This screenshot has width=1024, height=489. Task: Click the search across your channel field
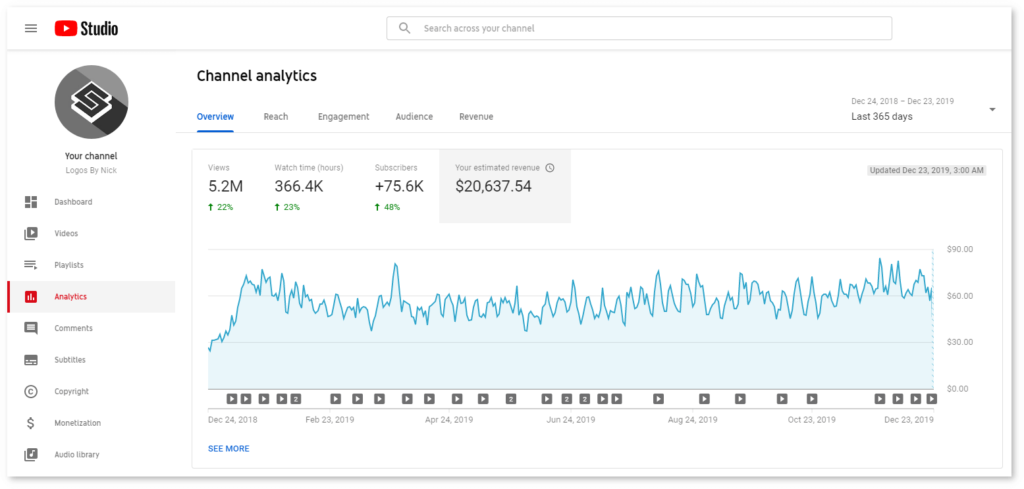pyautogui.click(x=640, y=28)
